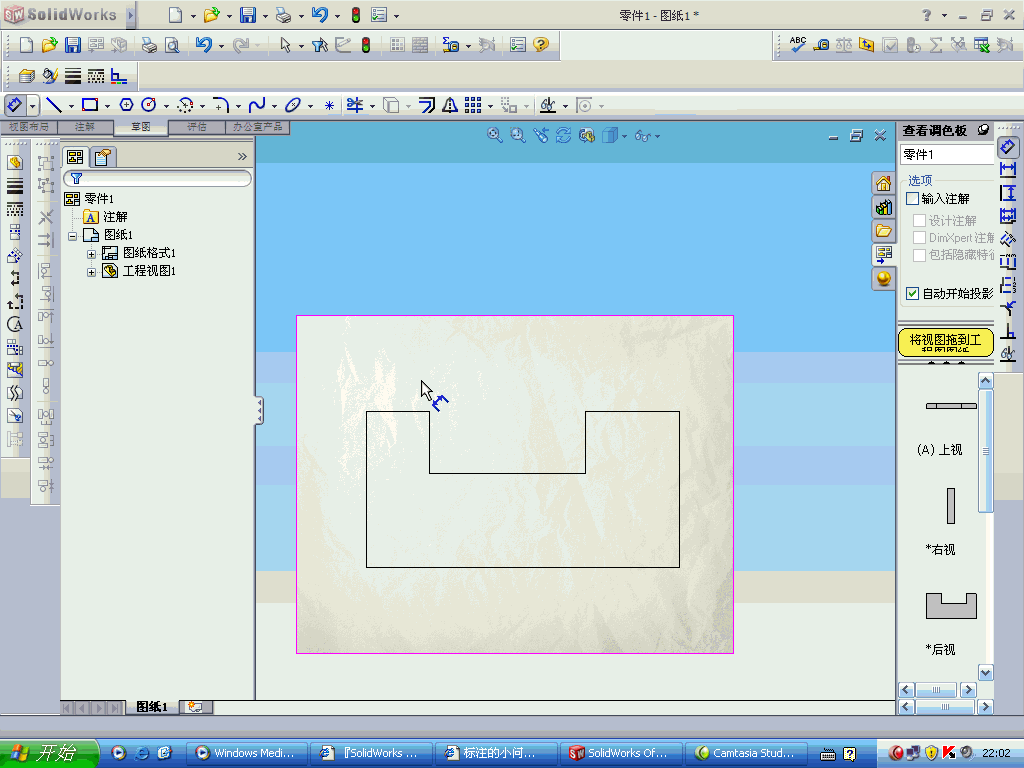Click the Rebuild traffic light icon
Viewport: 1024px width, 768px height.
click(x=366, y=45)
